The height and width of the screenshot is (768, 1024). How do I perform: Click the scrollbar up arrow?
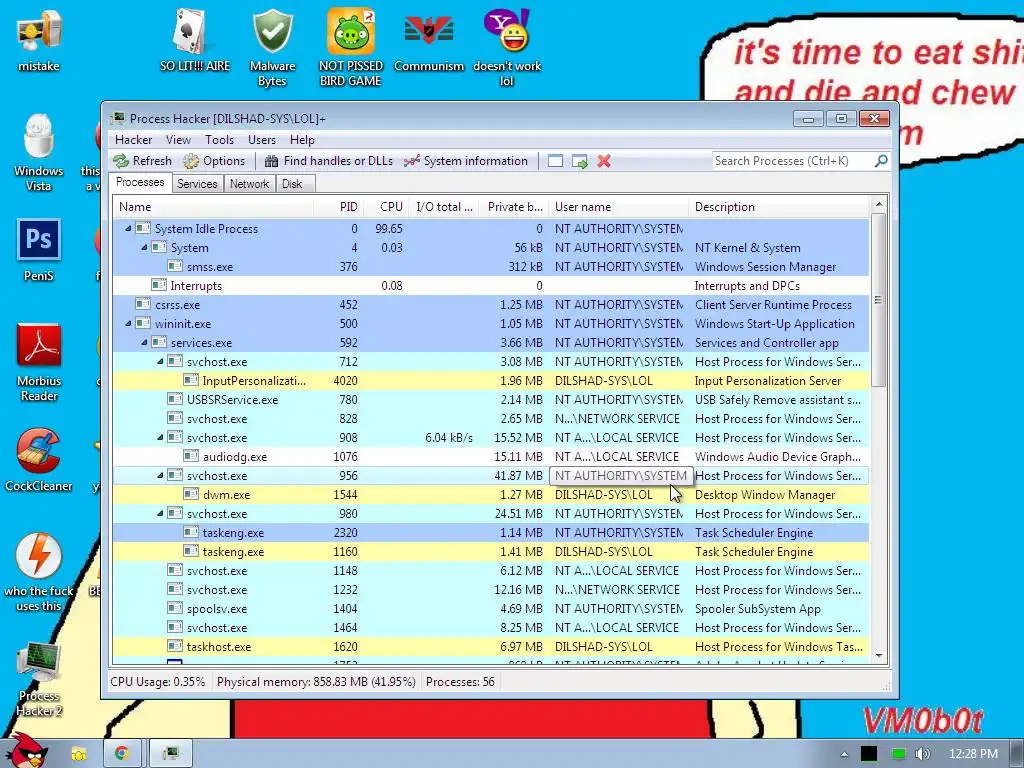coord(879,204)
